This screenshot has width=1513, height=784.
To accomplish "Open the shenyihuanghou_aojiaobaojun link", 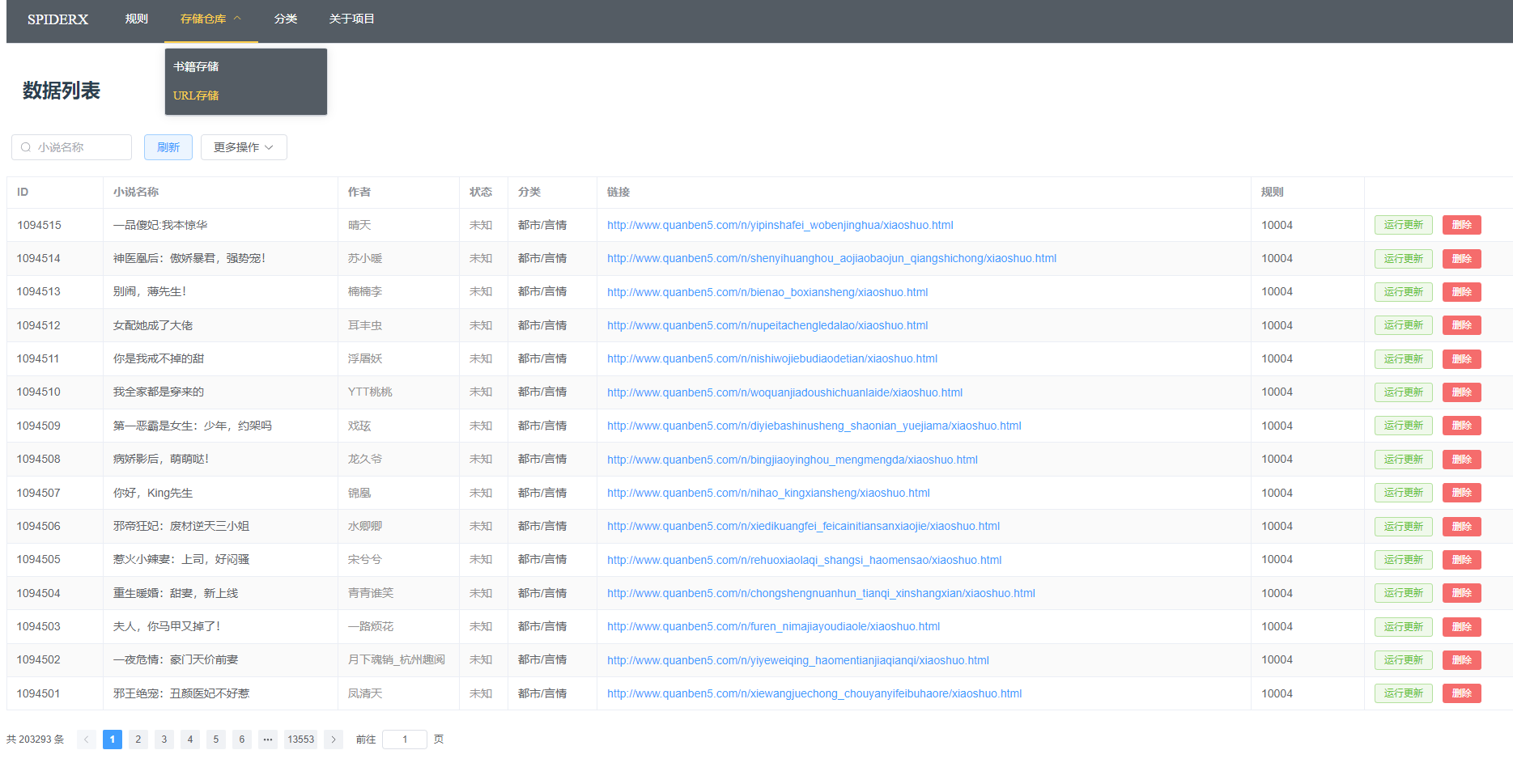I will point(831,259).
